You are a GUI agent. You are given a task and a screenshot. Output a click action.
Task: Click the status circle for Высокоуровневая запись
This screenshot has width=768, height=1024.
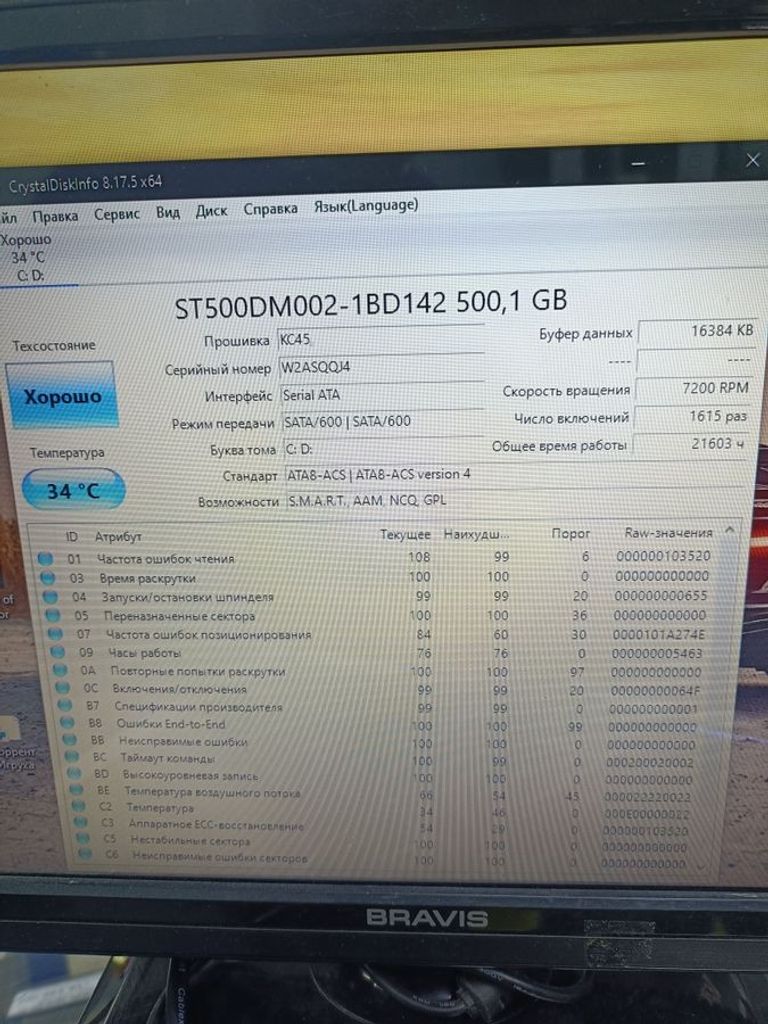75,774
